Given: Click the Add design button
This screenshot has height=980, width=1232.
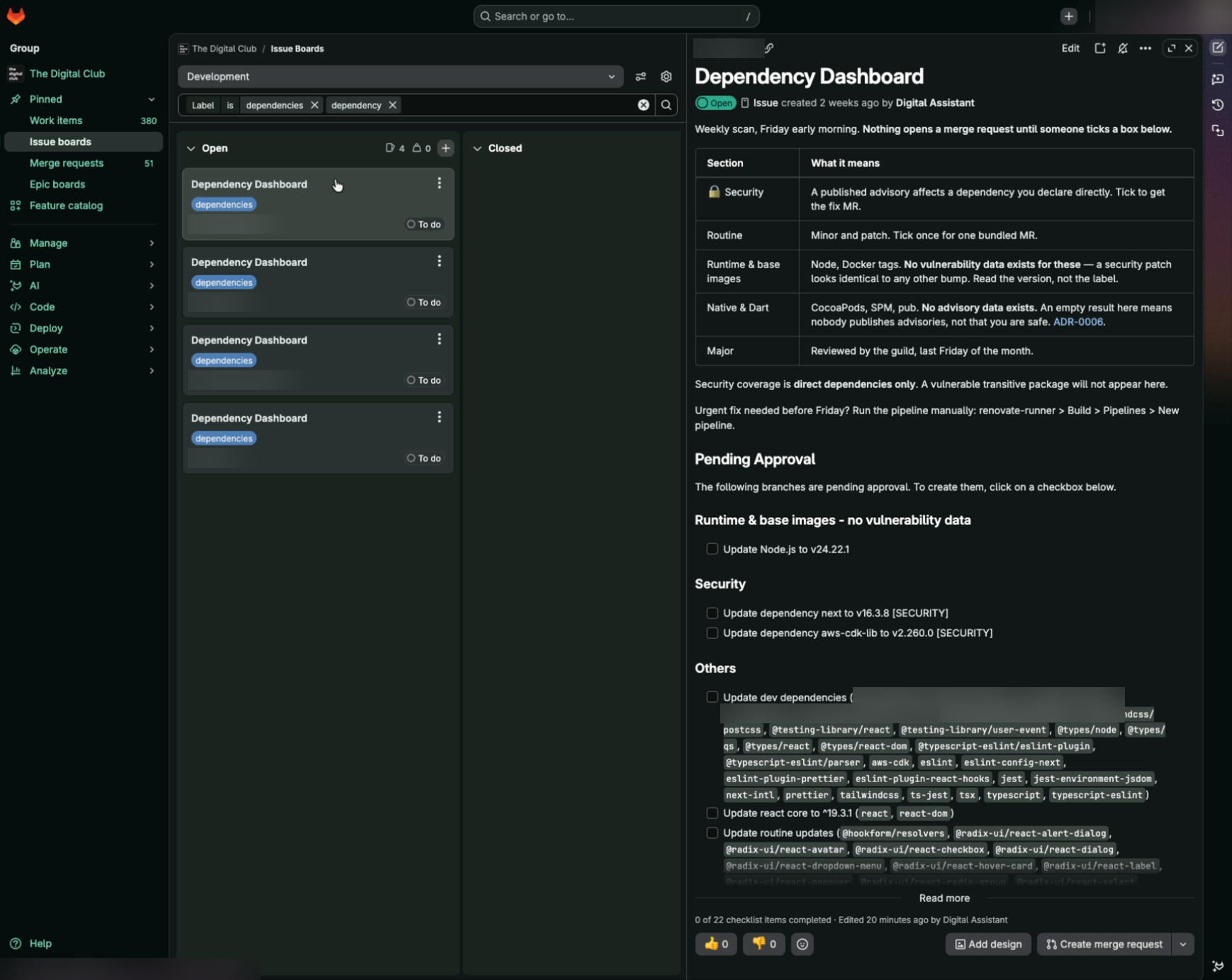Looking at the screenshot, I should [x=988, y=944].
